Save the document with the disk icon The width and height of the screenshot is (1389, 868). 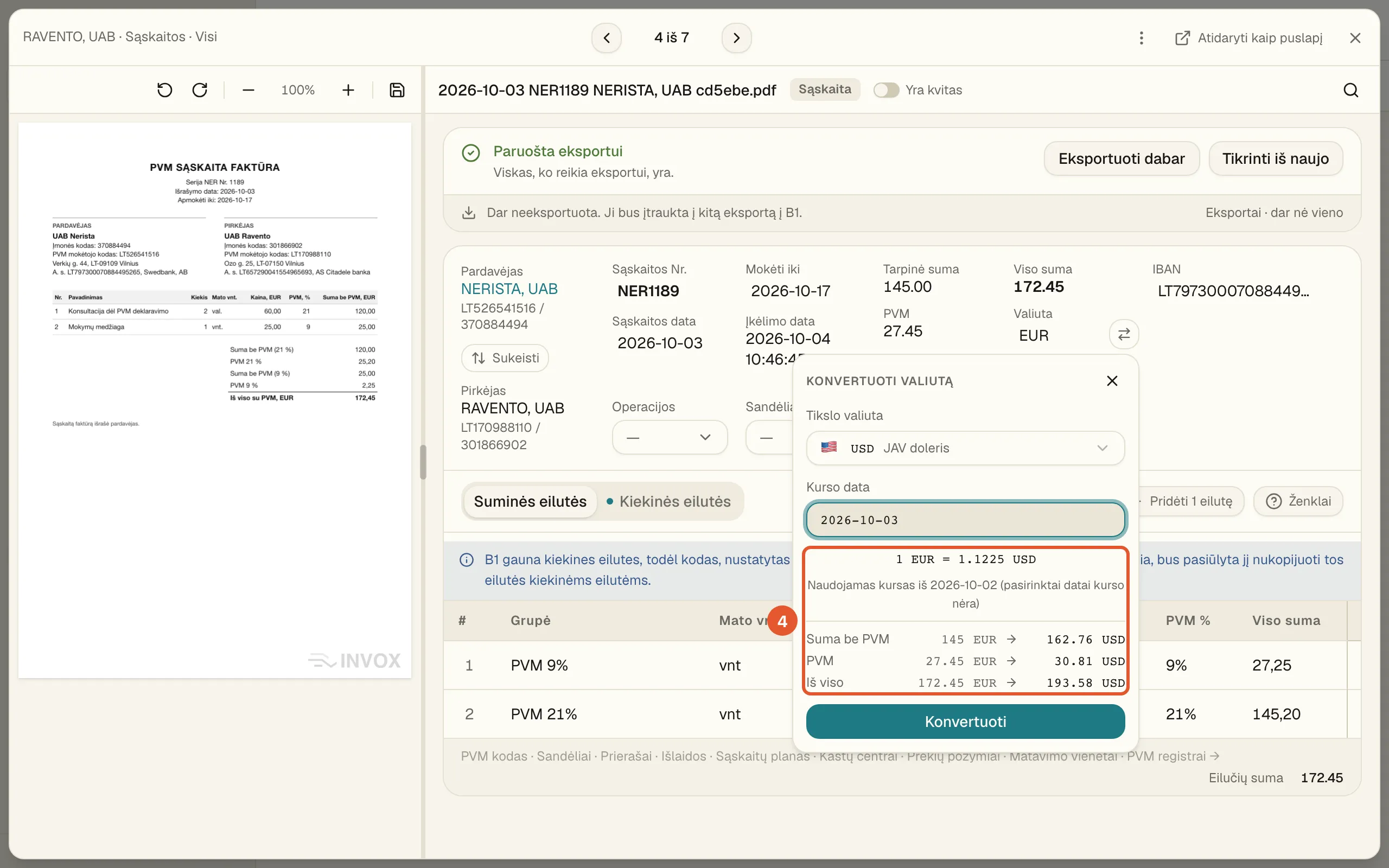coord(397,90)
